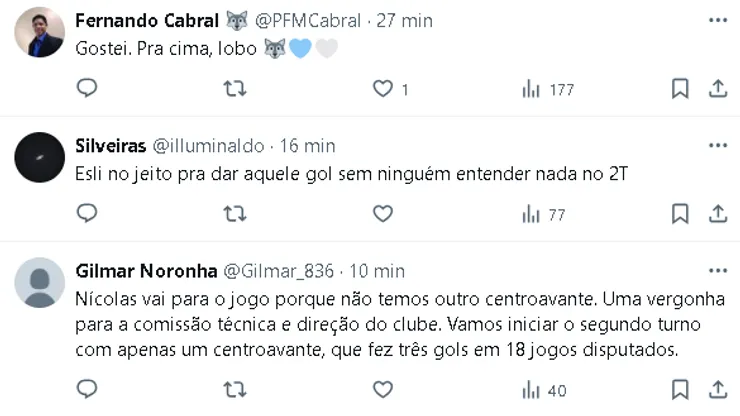
Task: Reply to Fernando Cabral's tweet
Action: pyautogui.click(x=87, y=89)
